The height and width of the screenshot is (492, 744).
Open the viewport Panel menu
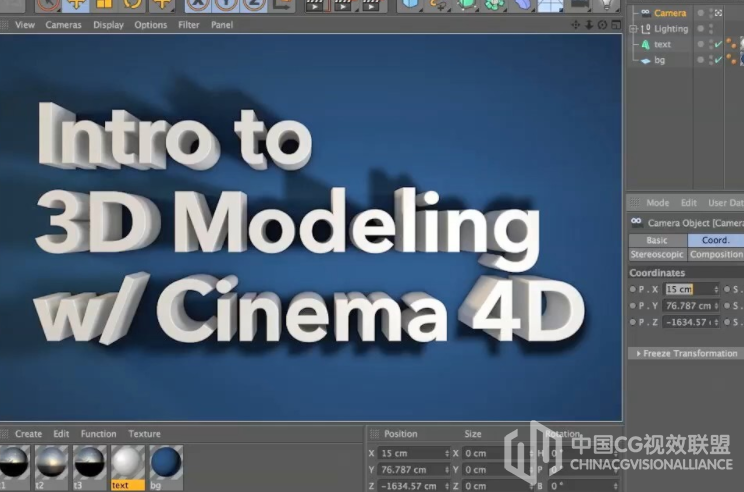pyautogui.click(x=222, y=25)
